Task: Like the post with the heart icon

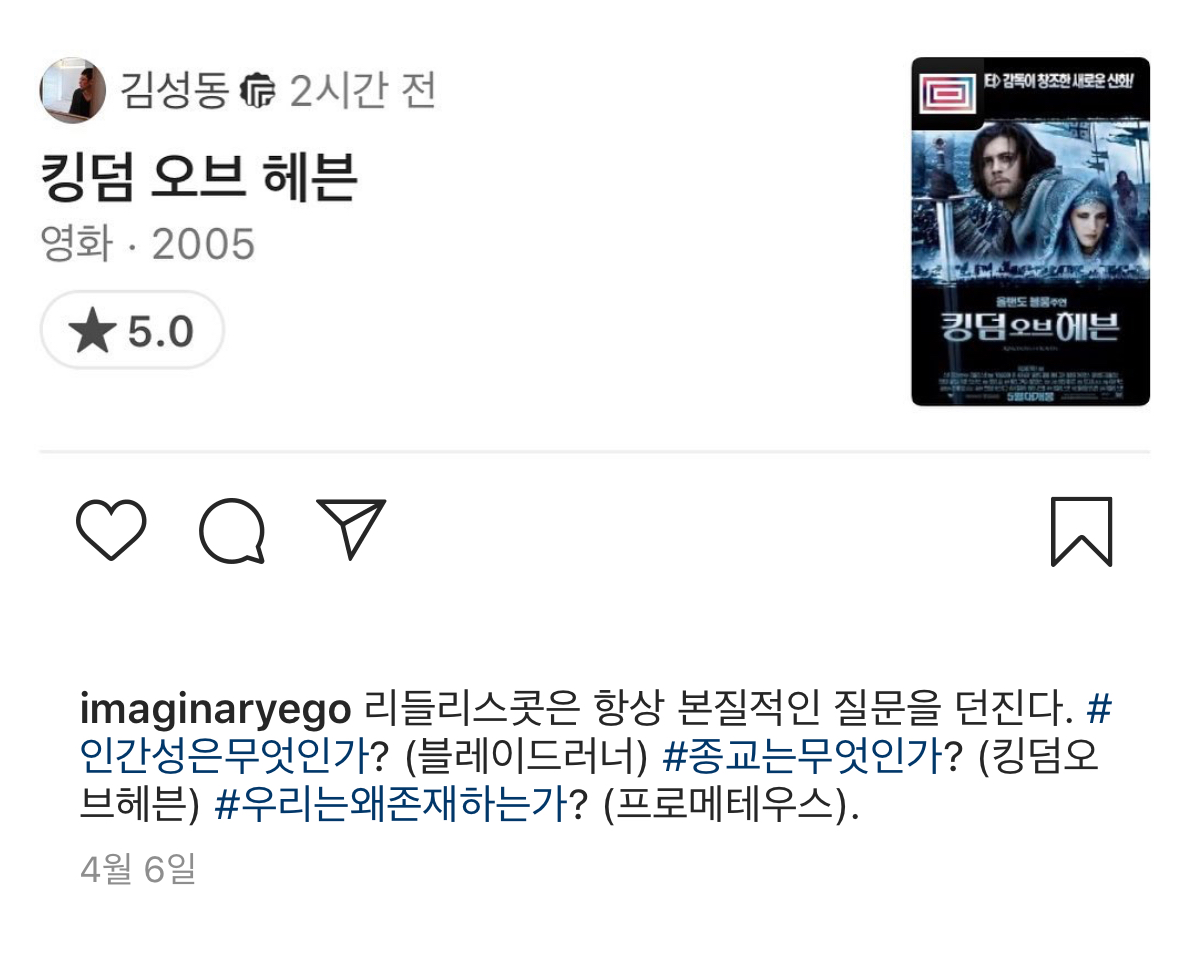Action: click(x=111, y=529)
